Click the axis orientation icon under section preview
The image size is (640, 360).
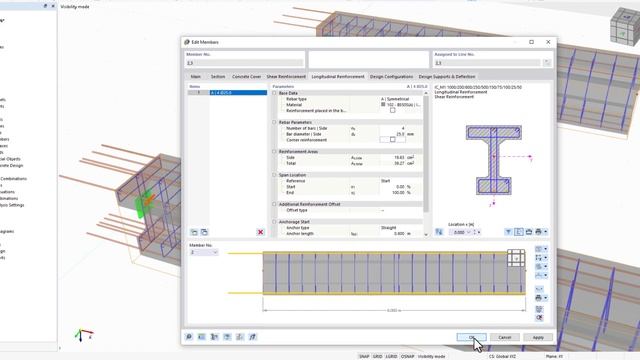coord(439,232)
